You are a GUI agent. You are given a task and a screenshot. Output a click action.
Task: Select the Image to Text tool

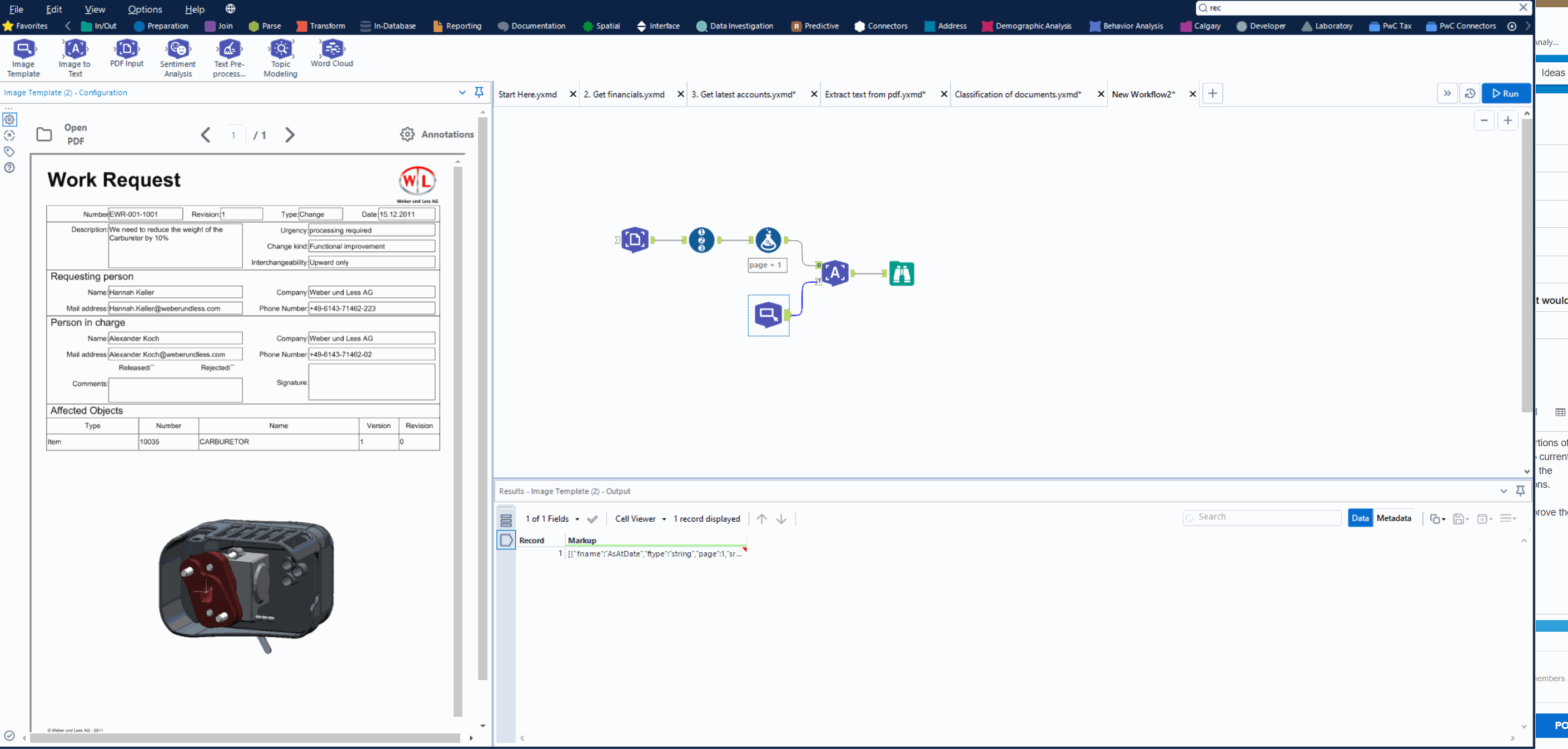point(74,57)
